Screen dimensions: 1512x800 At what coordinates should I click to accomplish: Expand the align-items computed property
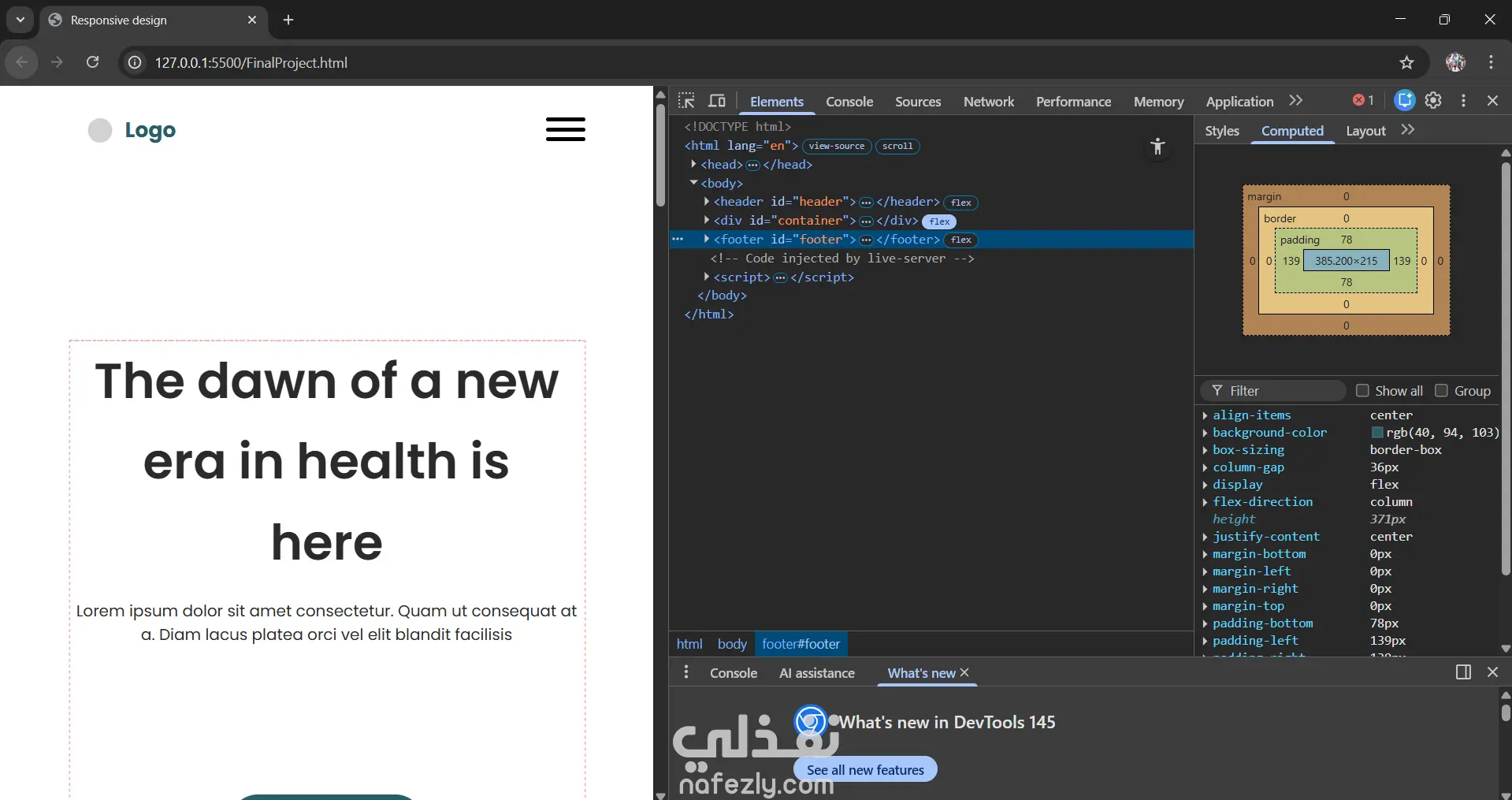click(x=1205, y=415)
